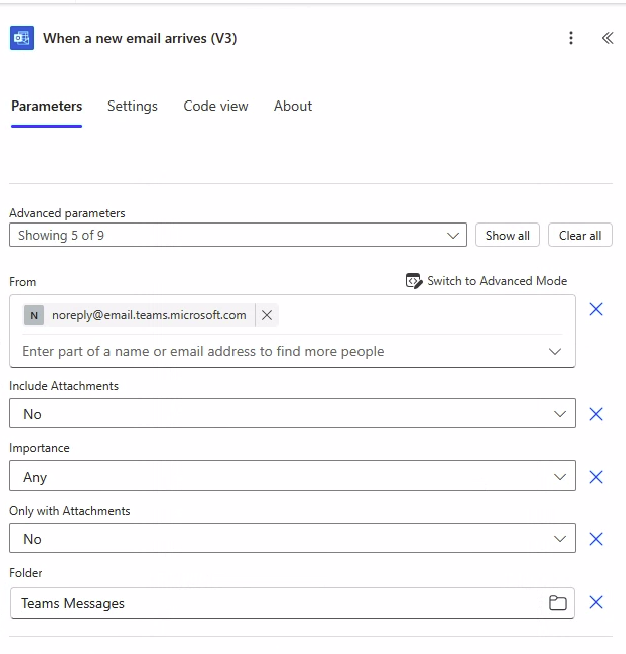This screenshot has width=626, height=654.
Task: Open the Only with Attachments dropdown
Action: (x=292, y=538)
